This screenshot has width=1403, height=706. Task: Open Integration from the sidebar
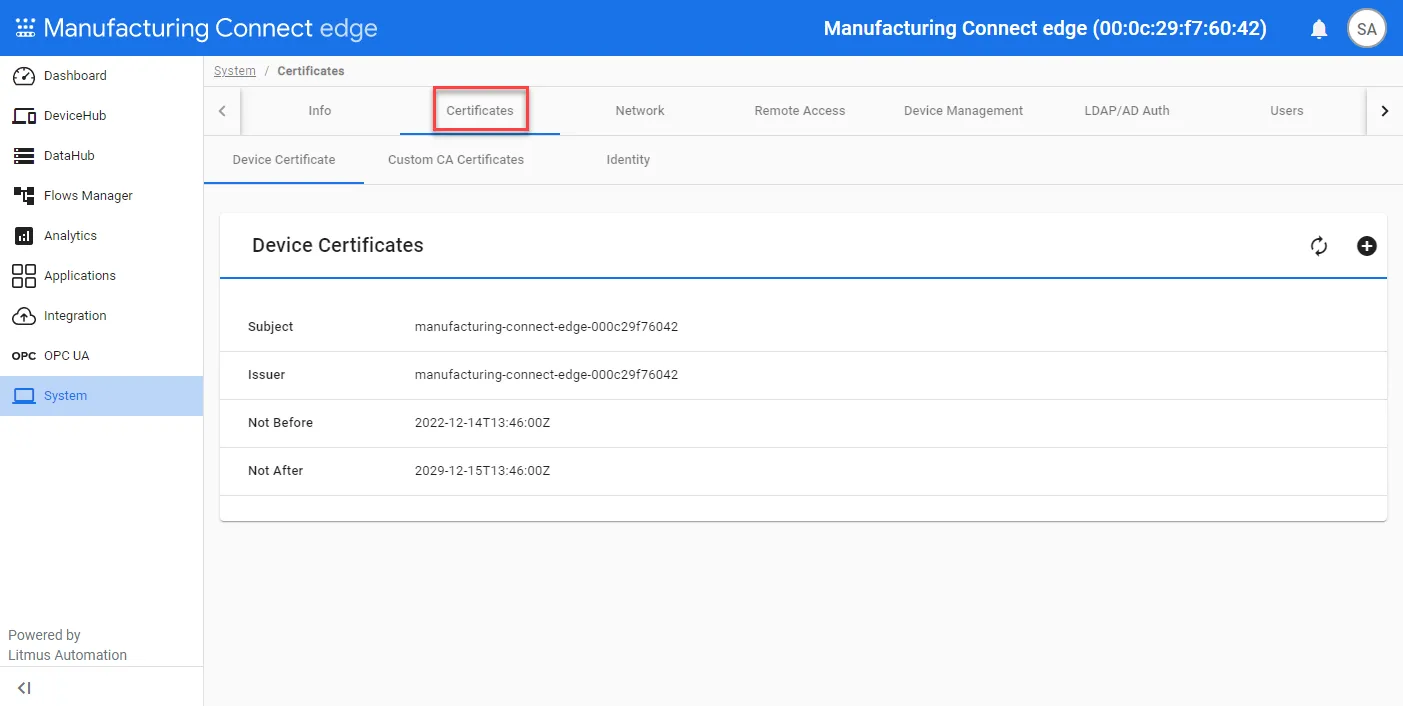101,316
